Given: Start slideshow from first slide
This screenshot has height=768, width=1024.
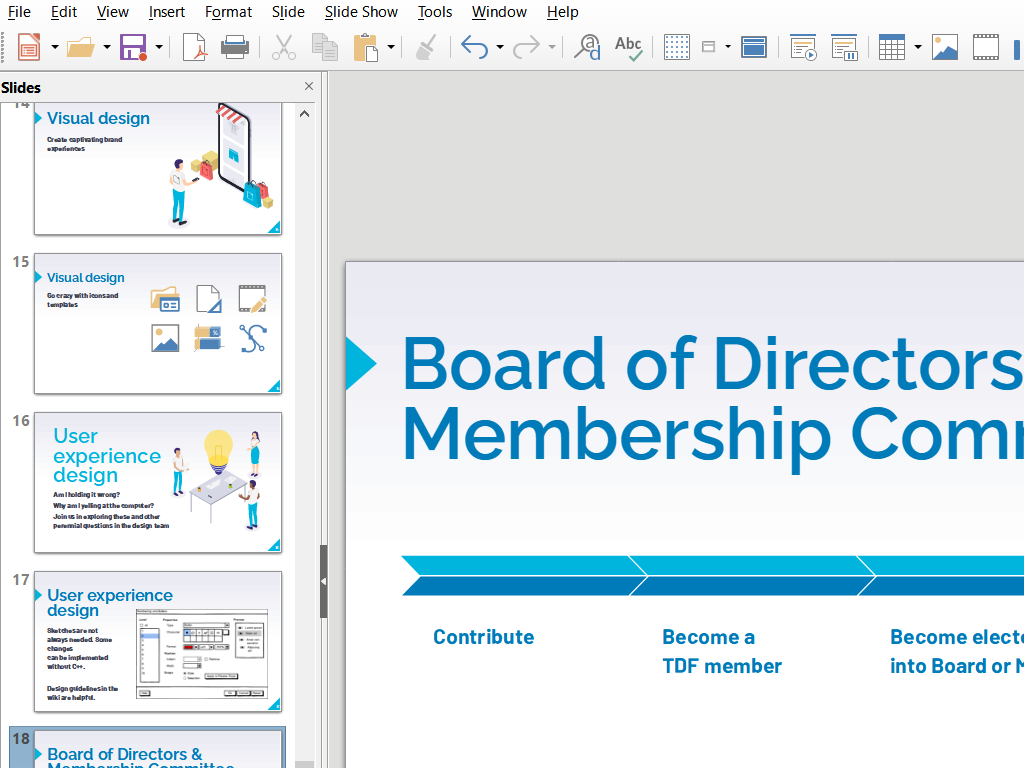Looking at the screenshot, I should click(x=803, y=47).
